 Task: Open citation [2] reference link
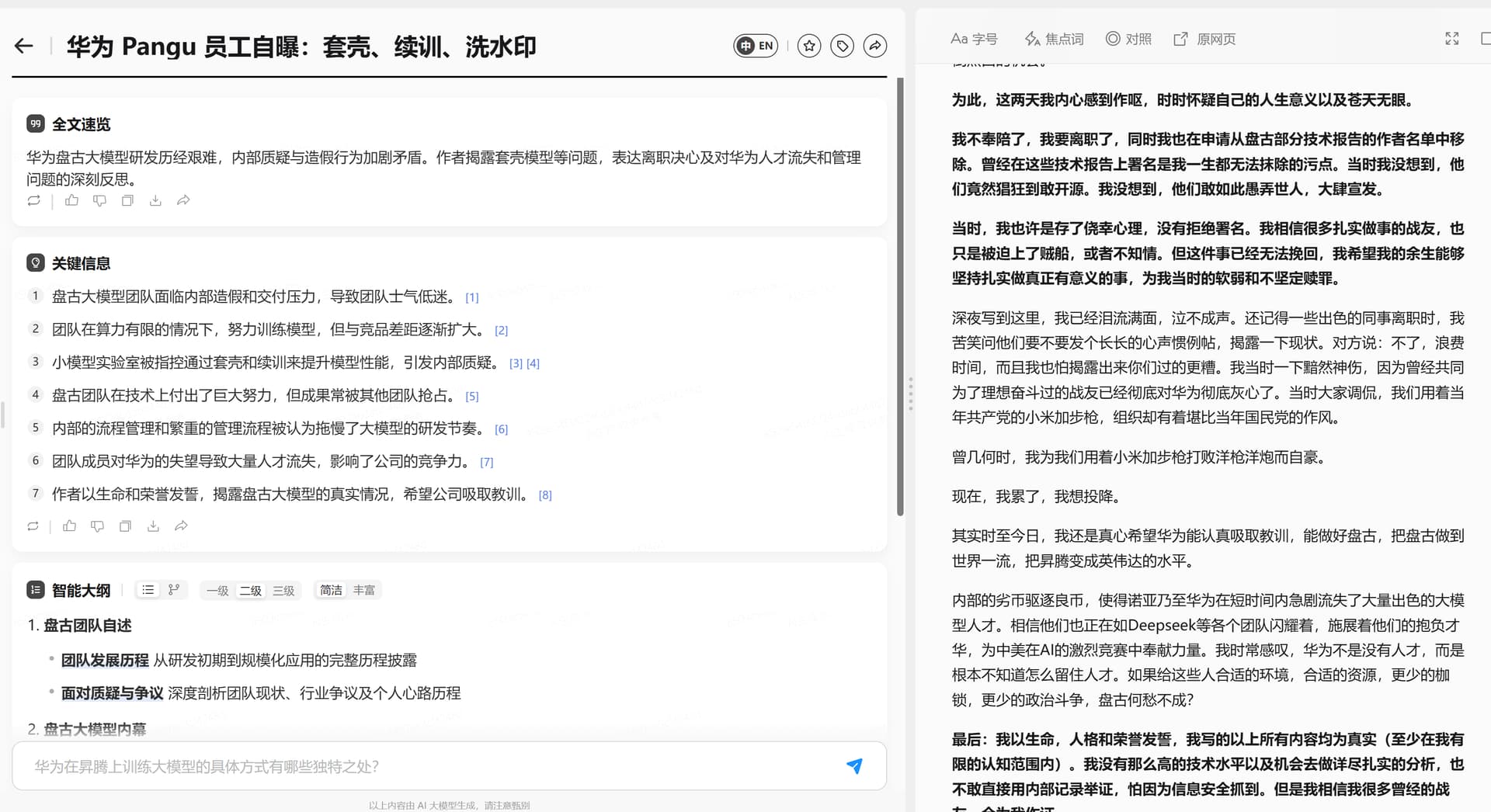[502, 331]
